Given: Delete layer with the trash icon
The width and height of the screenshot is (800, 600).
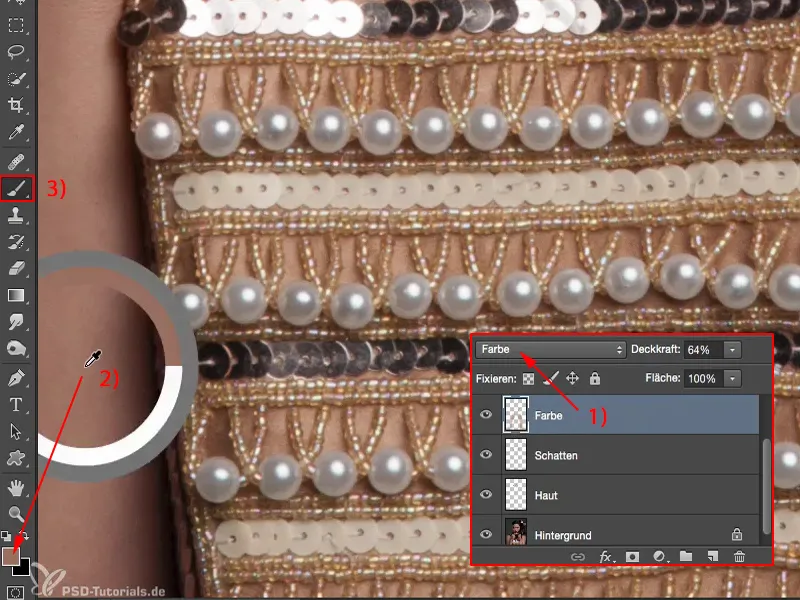Looking at the screenshot, I should click(x=739, y=557).
